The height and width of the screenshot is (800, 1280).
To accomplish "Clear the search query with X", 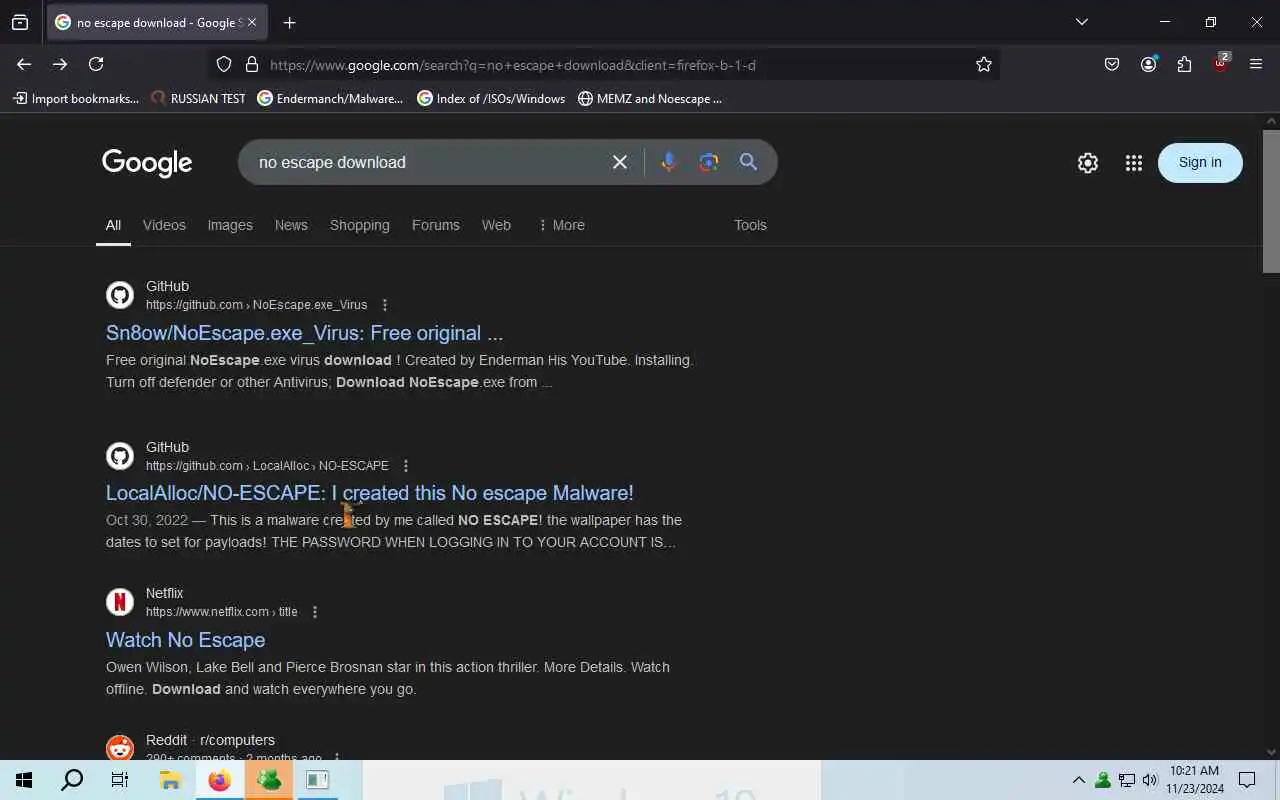I will point(620,162).
